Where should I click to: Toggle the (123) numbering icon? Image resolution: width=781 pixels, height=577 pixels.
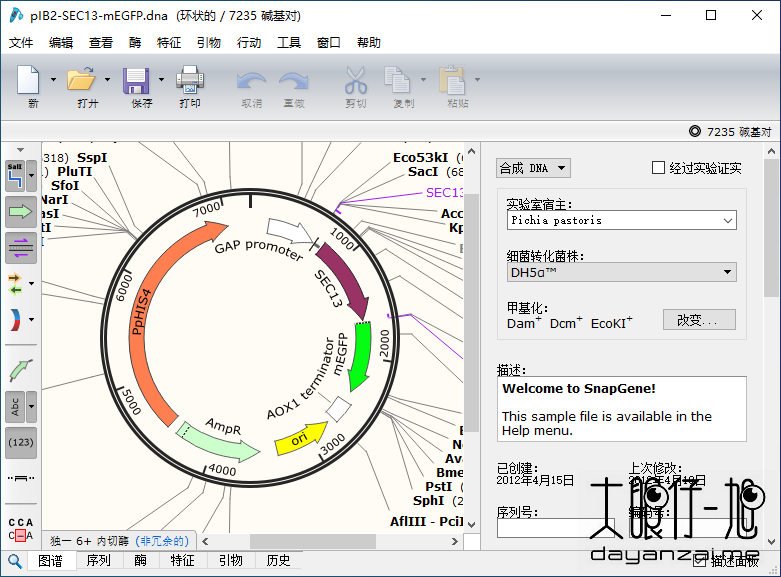(x=21, y=442)
